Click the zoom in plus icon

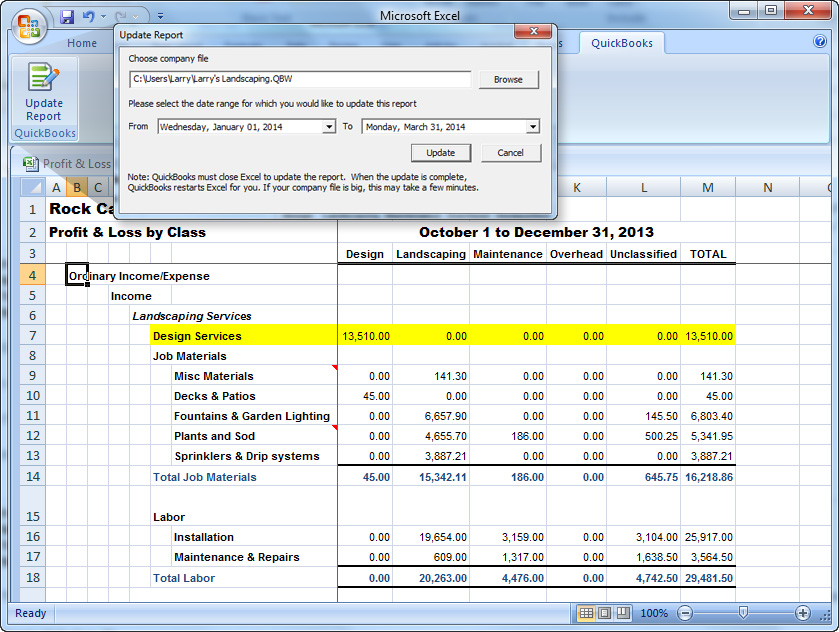tap(802, 613)
